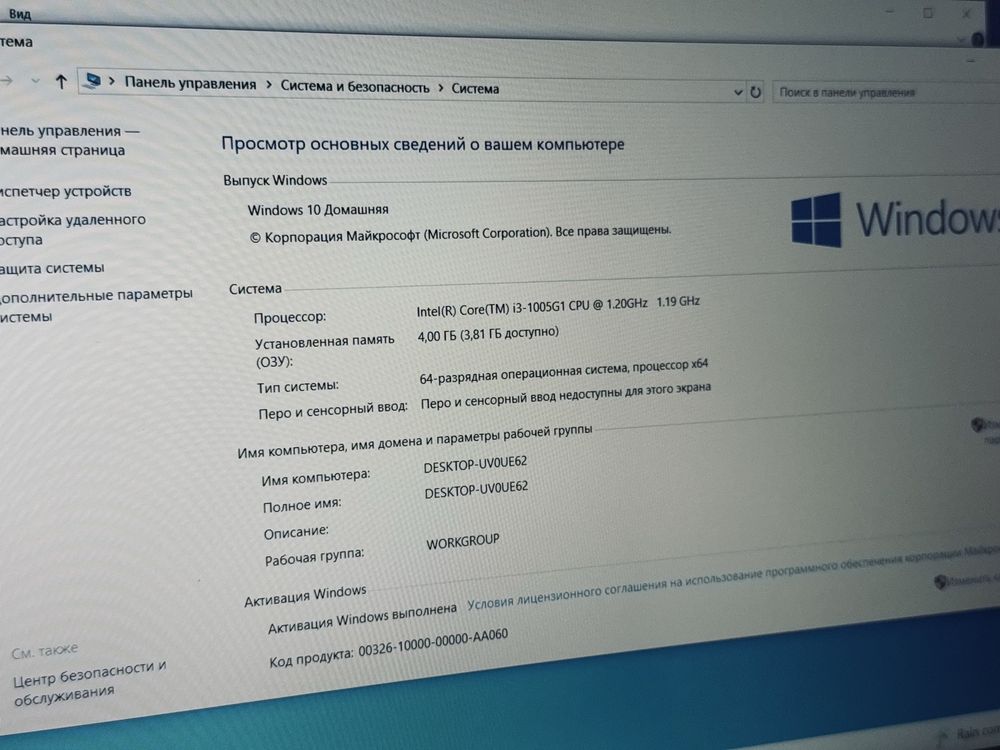Click the Up arrow navigation button
Screen dimensions: 1000x750
click(x=61, y=82)
